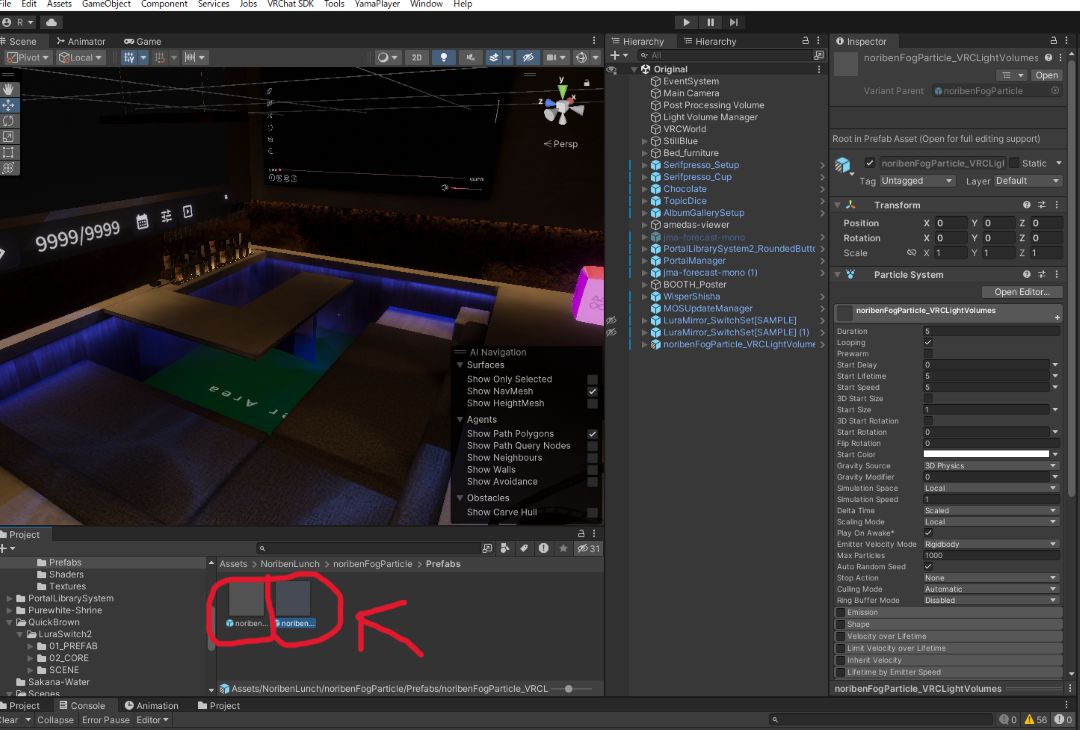
Task: Open Emitter Velocity Mode Rigidbody dropdown
Action: pyautogui.click(x=990, y=544)
